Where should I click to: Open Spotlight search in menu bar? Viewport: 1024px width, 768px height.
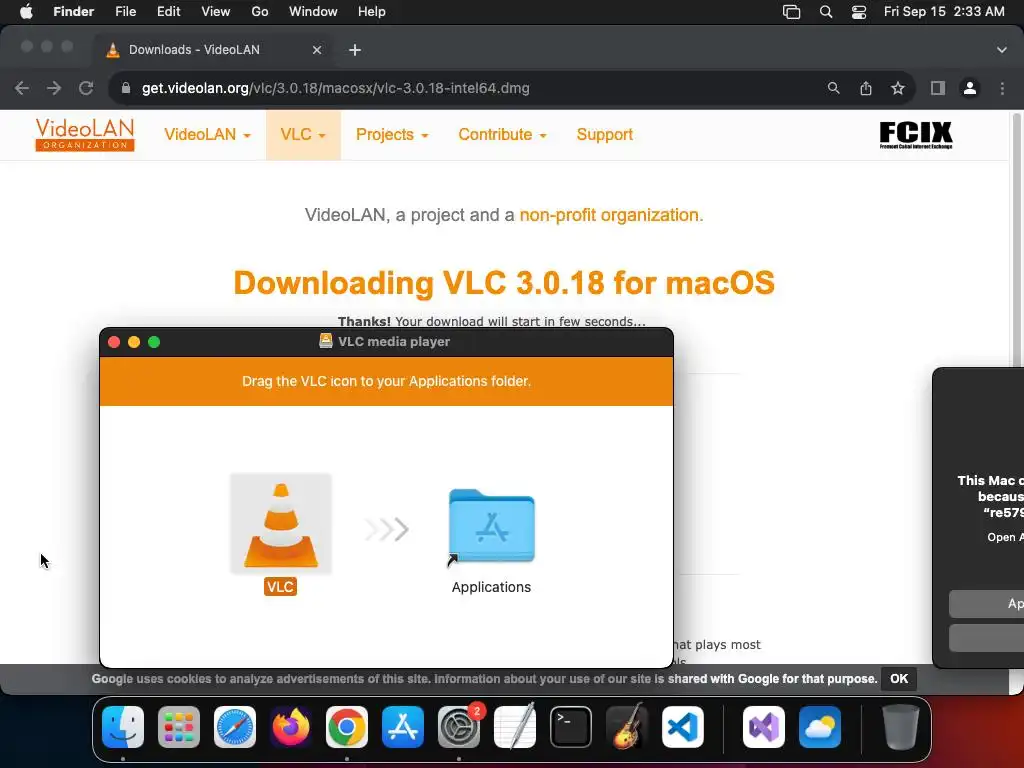[x=825, y=12]
